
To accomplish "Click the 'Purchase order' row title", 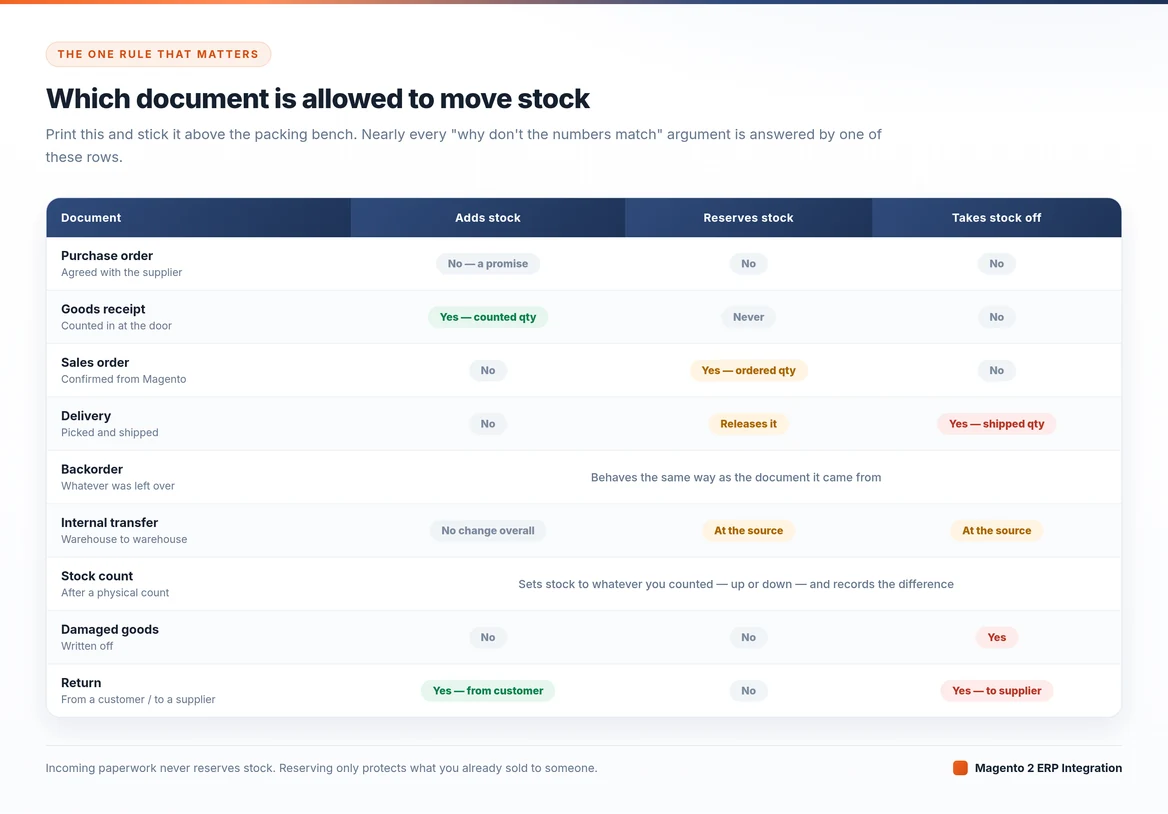I will [x=107, y=255].
